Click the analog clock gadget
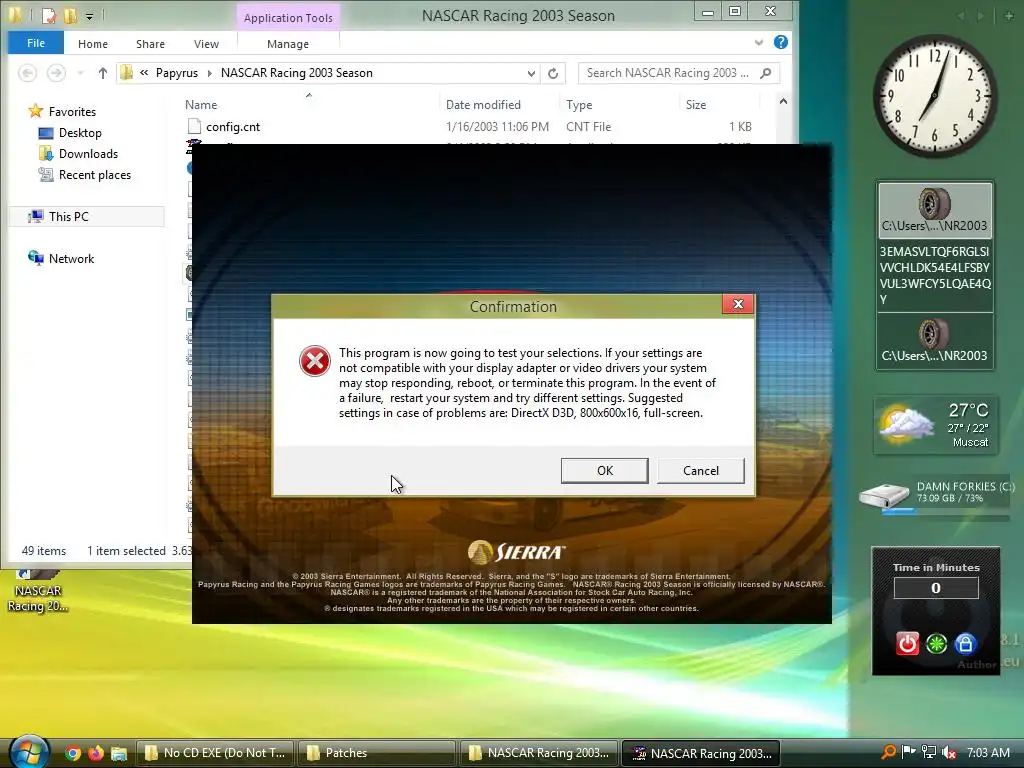This screenshot has width=1024, height=768. (x=935, y=96)
